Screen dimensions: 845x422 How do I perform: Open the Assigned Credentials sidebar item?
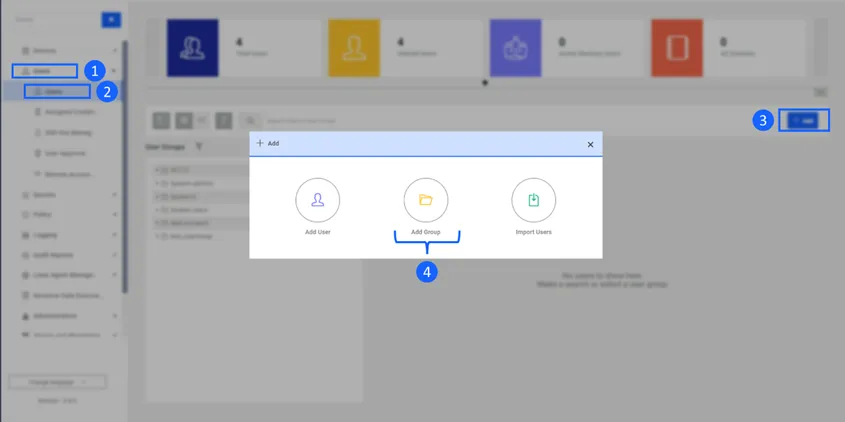click(x=65, y=112)
